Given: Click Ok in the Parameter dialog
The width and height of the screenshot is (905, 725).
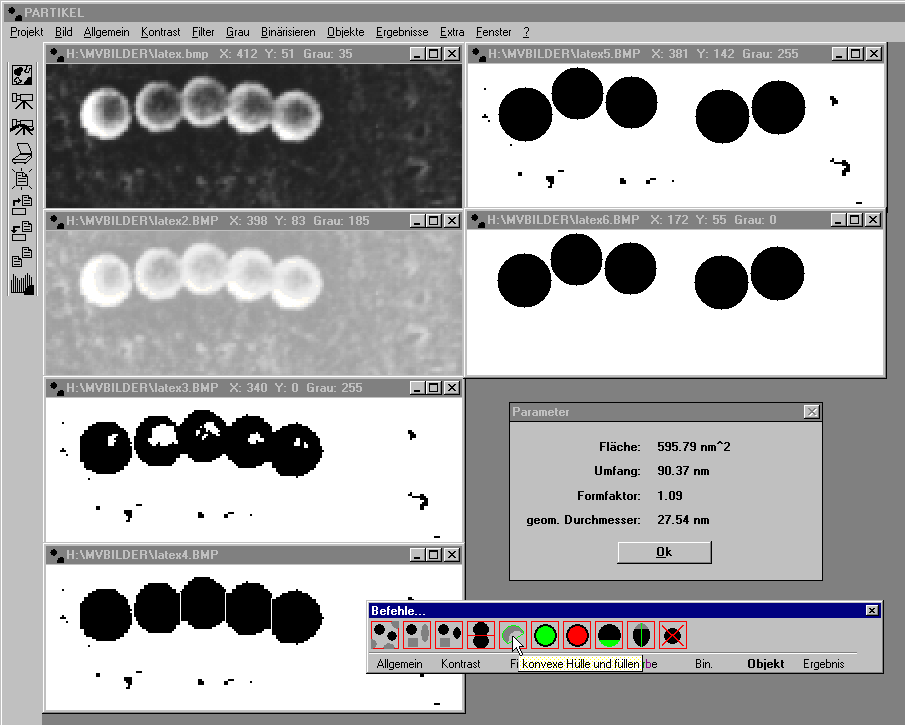Looking at the screenshot, I should click(664, 552).
